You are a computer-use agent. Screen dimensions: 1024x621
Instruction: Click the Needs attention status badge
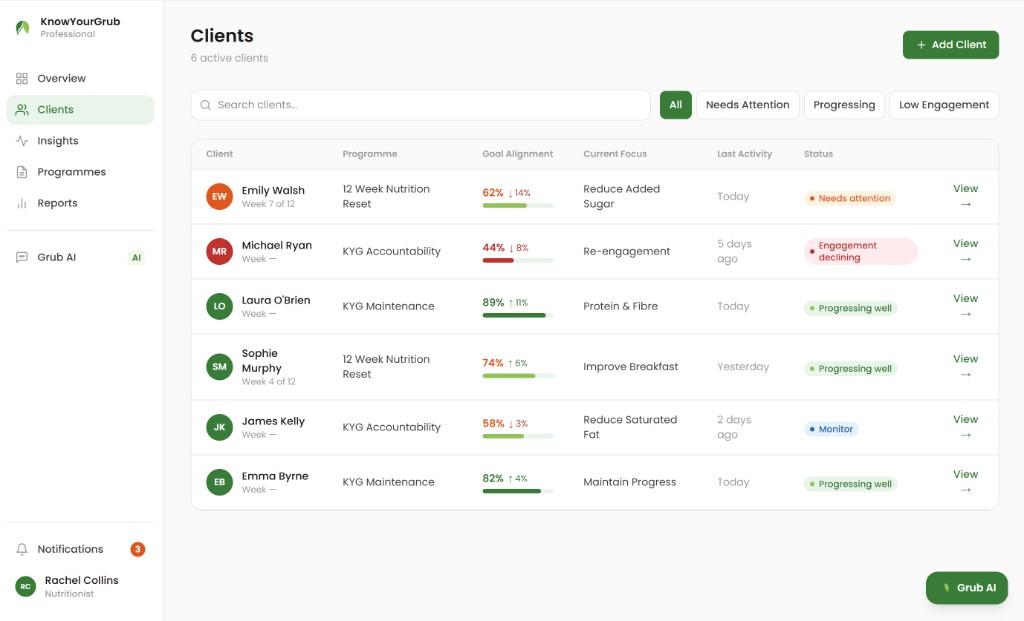849,199
